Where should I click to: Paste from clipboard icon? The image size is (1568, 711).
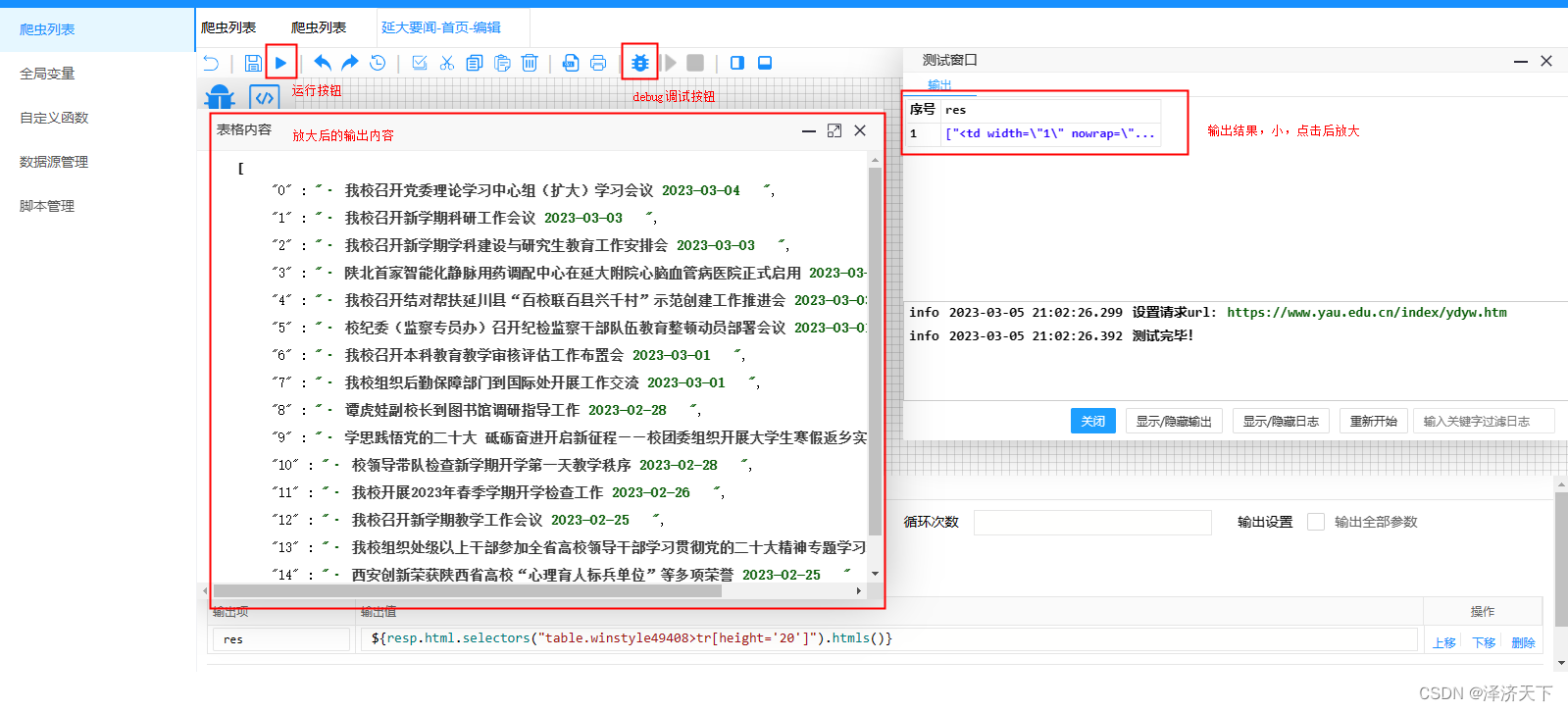pos(502,63)
